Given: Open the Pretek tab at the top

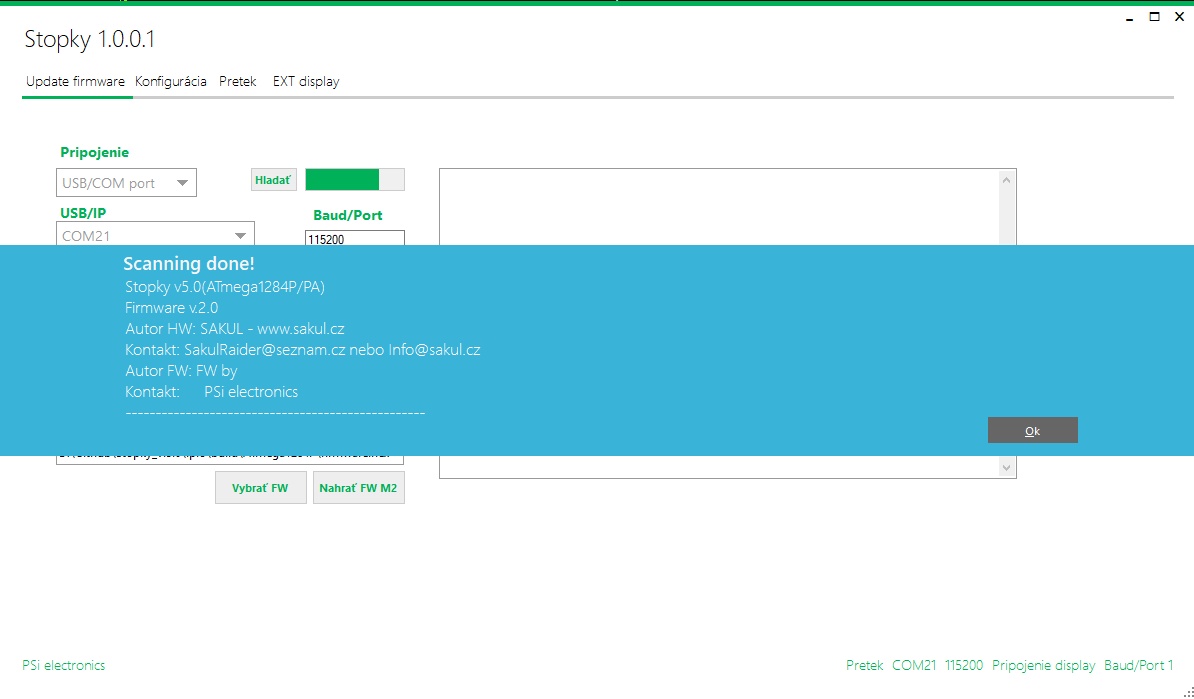Looking at the screenshot, I should [238, 82].
